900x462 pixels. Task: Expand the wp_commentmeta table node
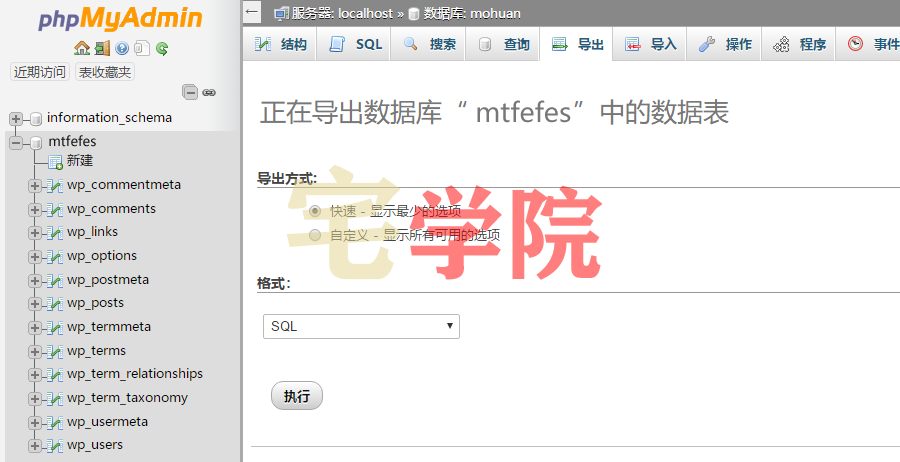click(35, 186)
